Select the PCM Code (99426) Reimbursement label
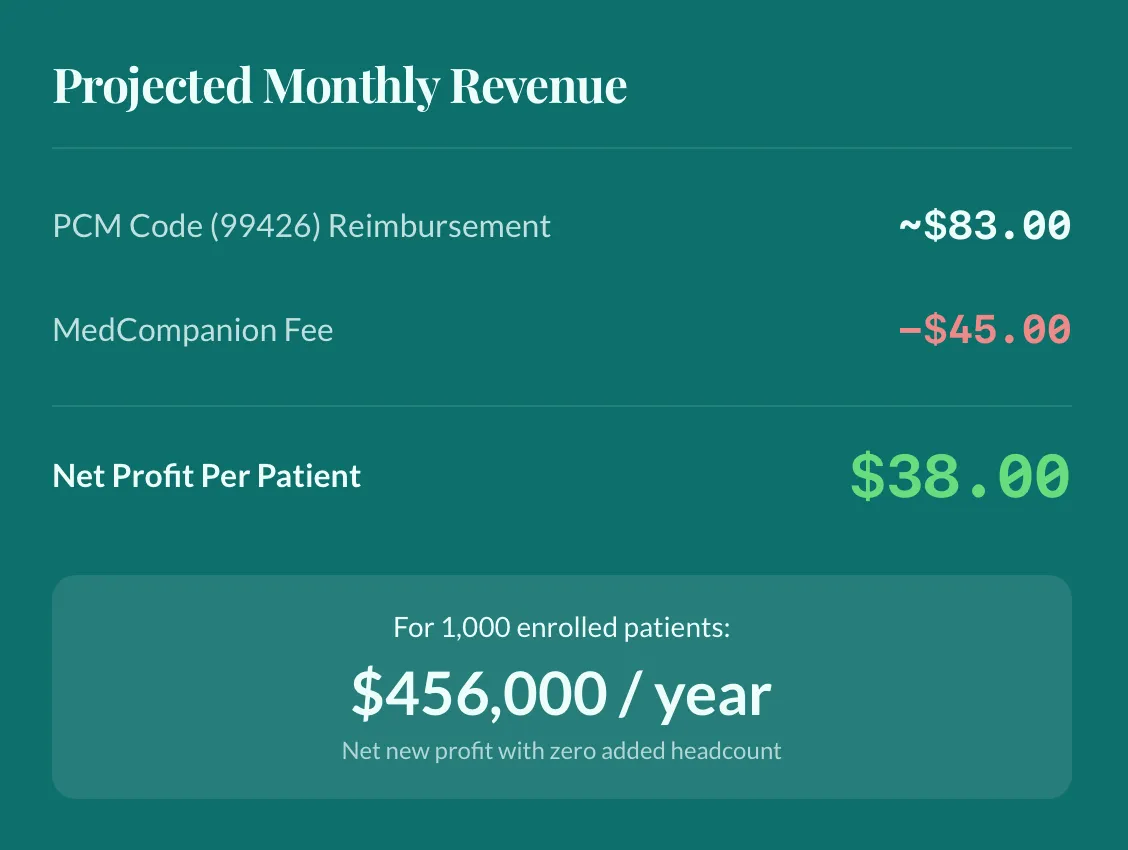 [x=301, y=226]
